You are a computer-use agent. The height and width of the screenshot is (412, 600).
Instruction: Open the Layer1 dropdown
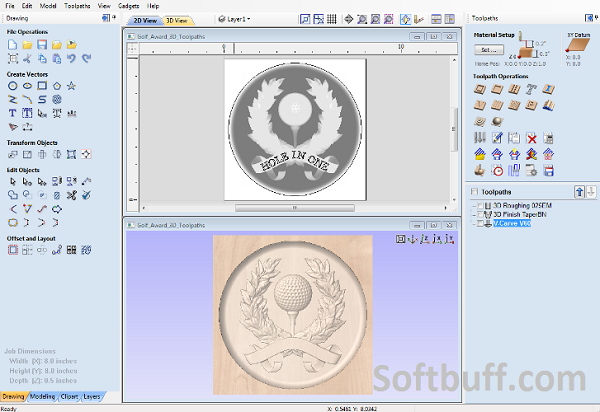234,19
